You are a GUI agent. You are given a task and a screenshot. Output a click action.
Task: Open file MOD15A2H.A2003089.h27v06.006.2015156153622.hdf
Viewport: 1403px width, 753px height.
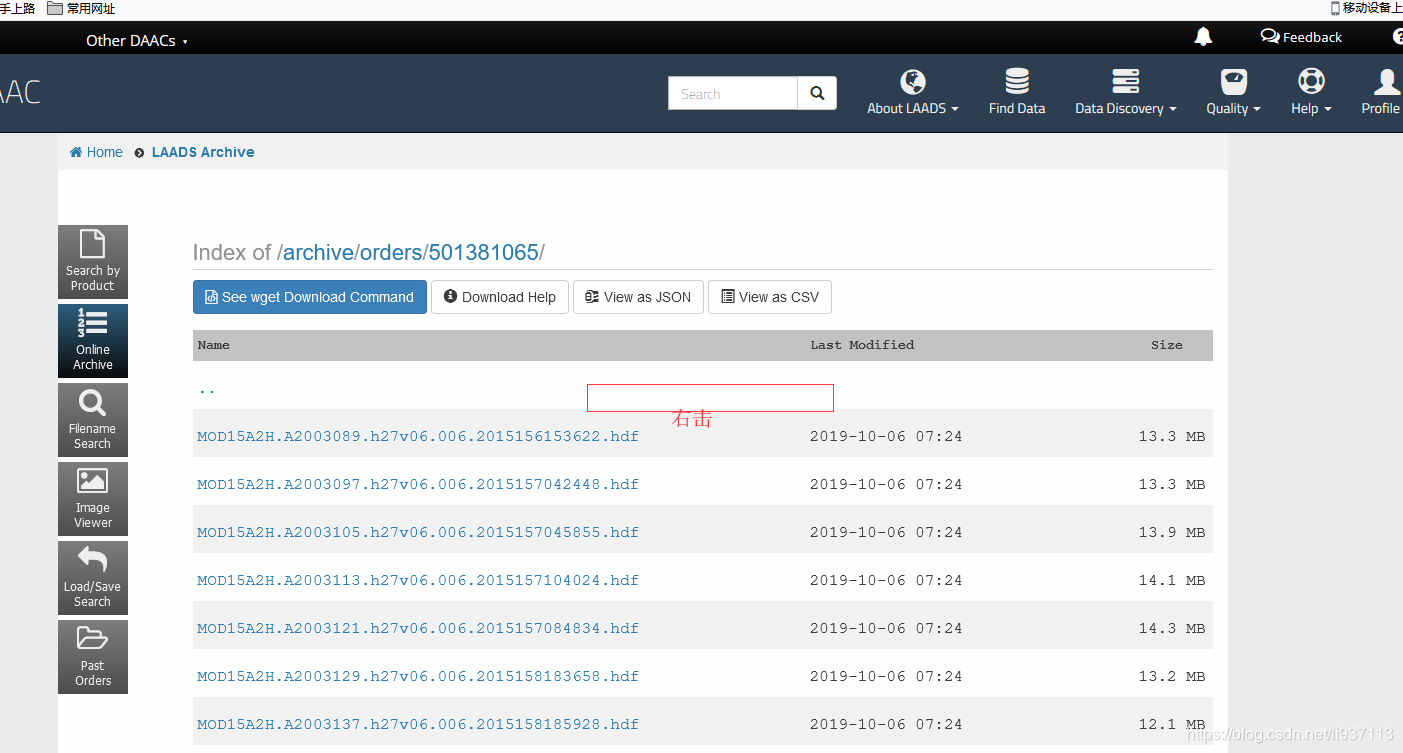pyautogui.click(x=418, y=436)
